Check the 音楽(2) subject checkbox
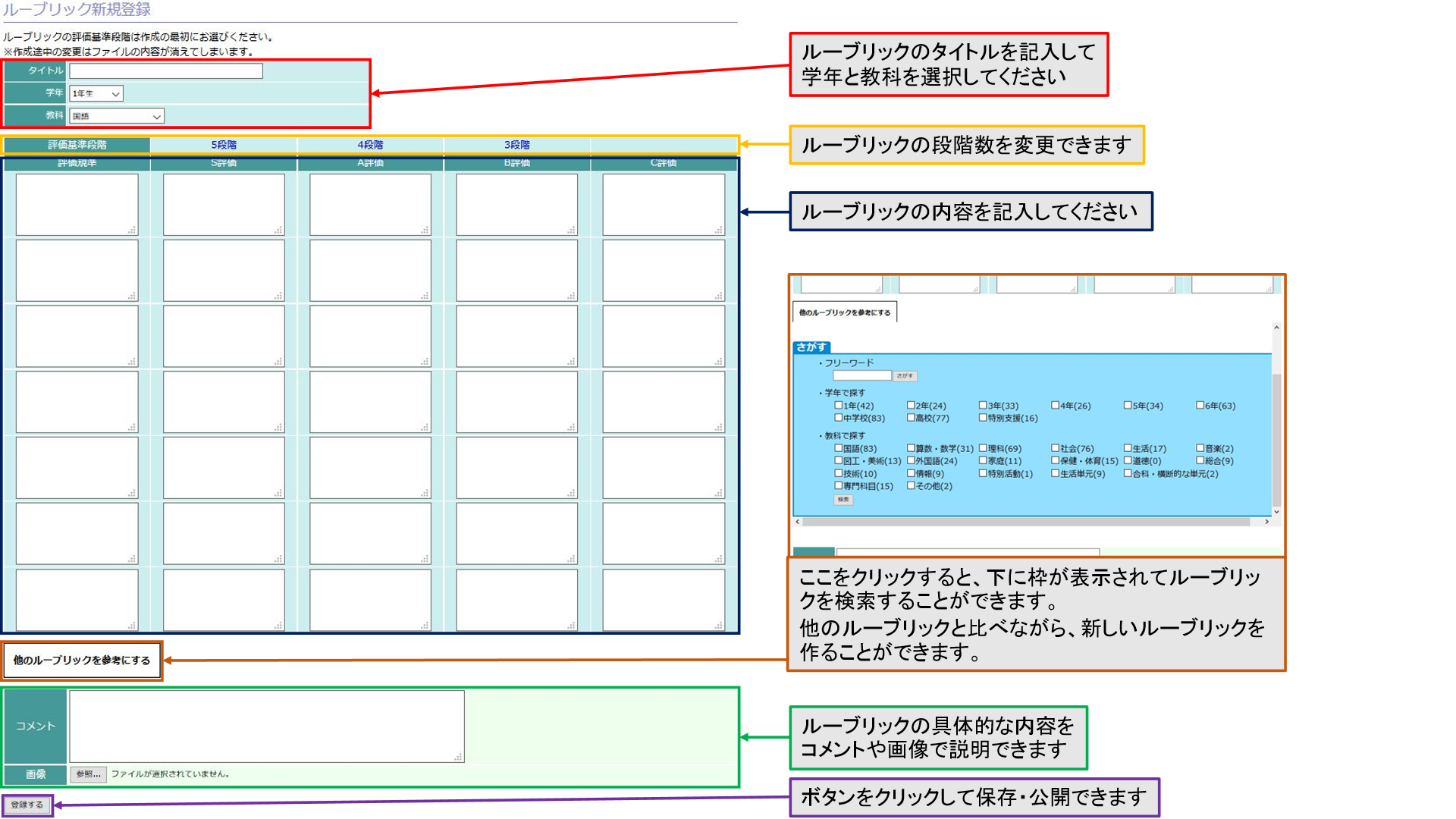 (1200, 448)
